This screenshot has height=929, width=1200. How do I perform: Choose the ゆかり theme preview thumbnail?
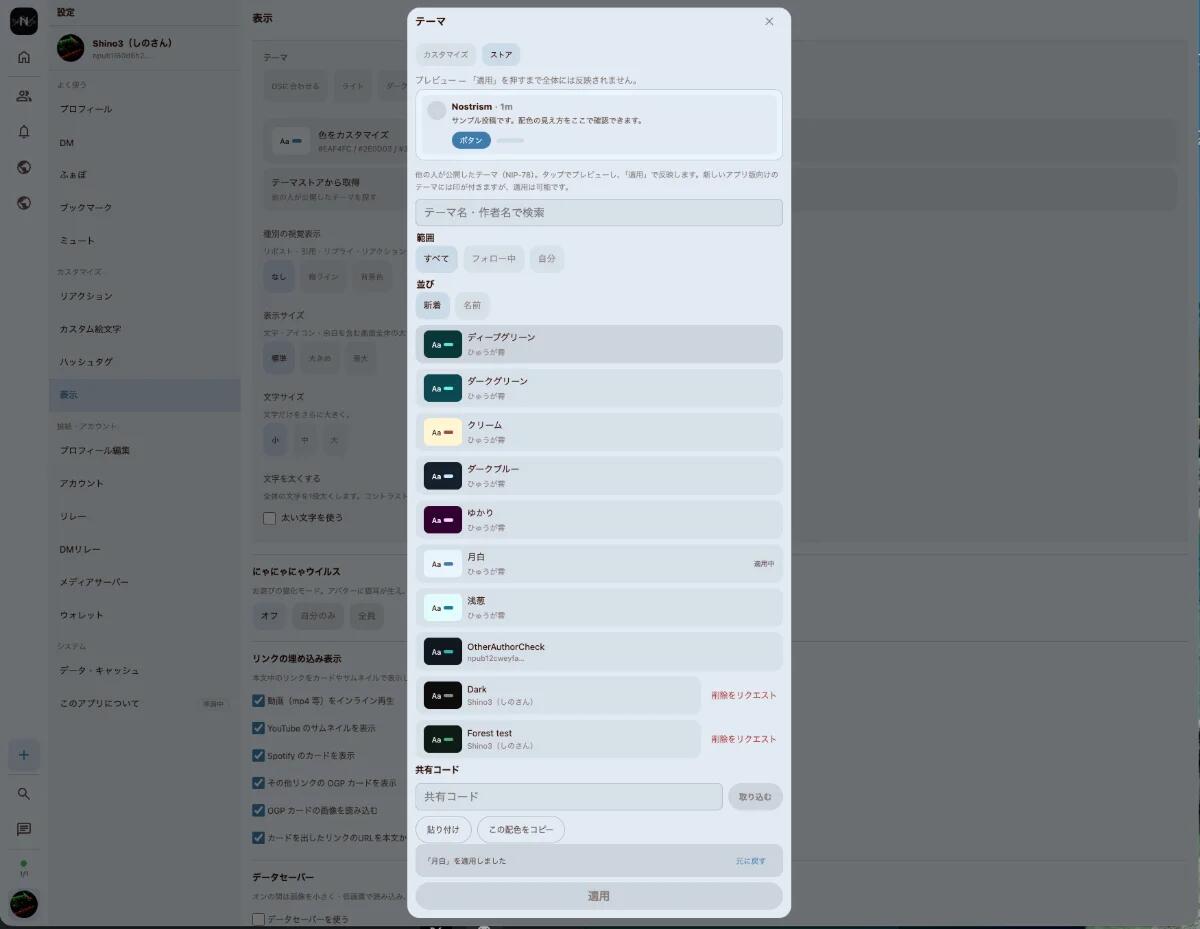[443, 520]
